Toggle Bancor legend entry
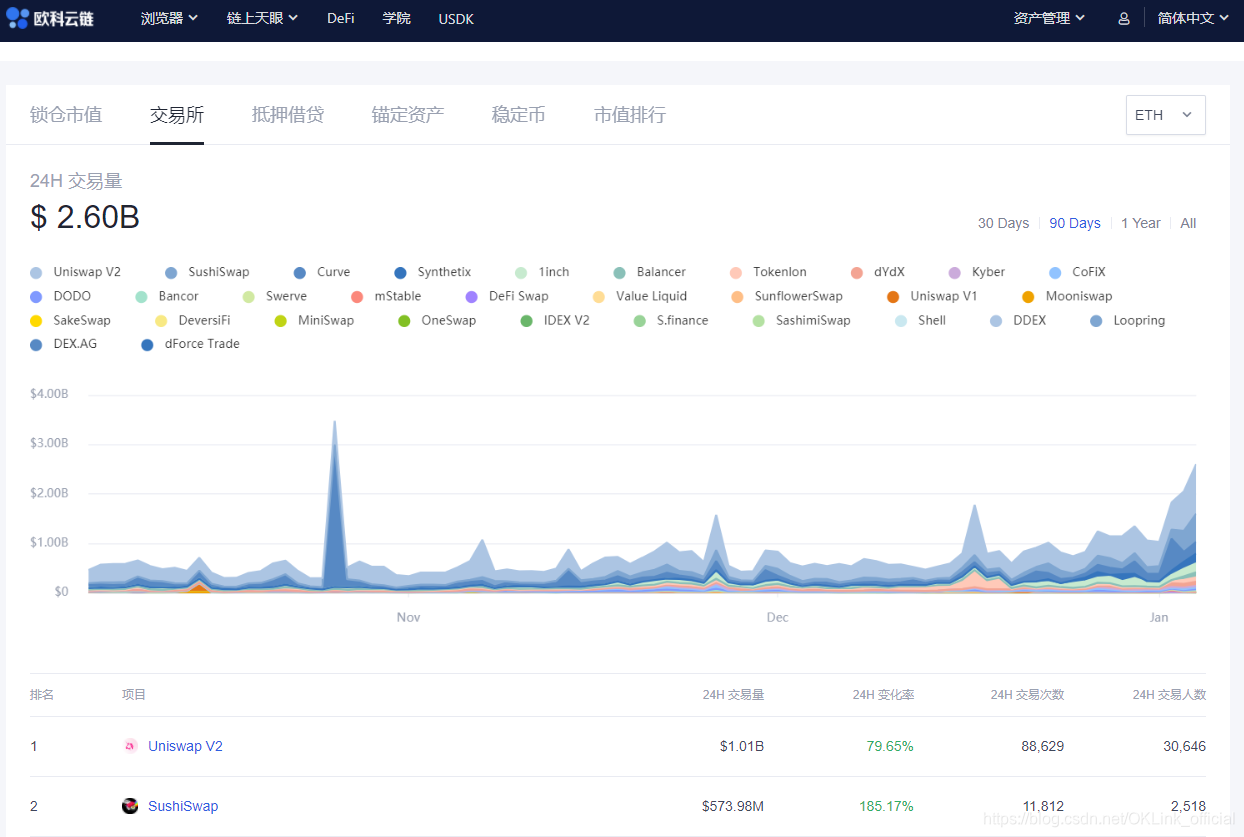This screenshot has height=837, width=1244. pyautogui.click(x=167, y=296)
